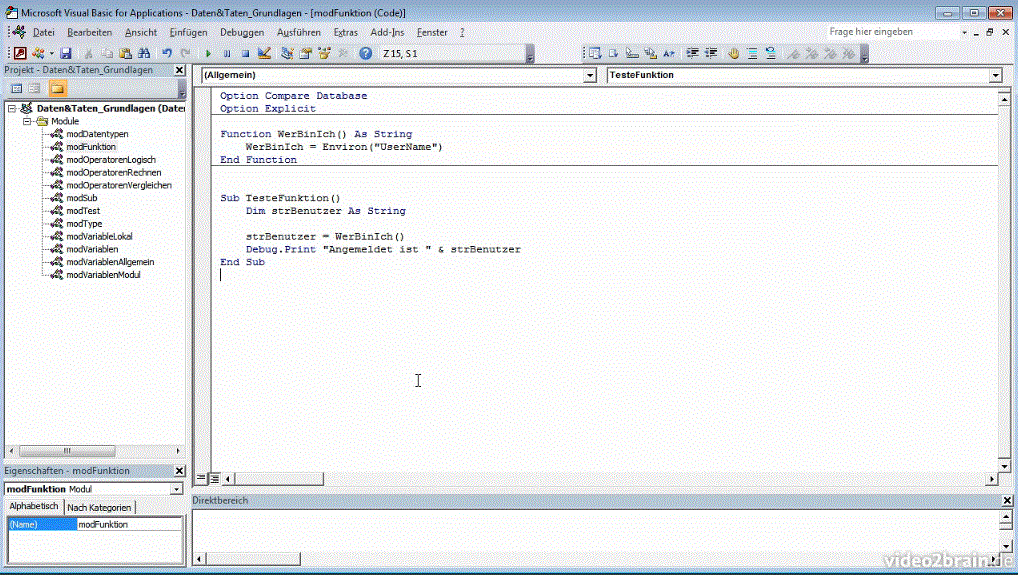Click the Paste clipboard icon
This screenshot has width=1018, height=575.
click(125, 53)
